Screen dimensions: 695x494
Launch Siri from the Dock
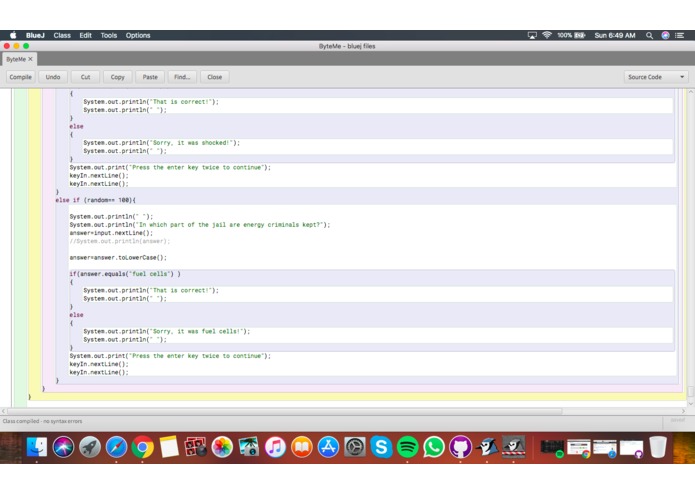pos(63,447)
